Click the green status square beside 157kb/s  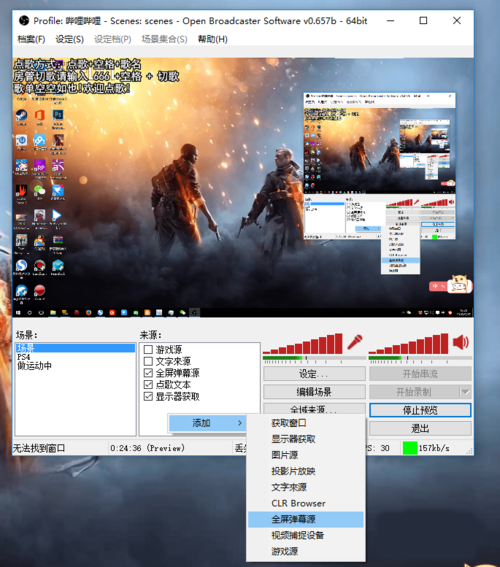[x=410, y=448]
